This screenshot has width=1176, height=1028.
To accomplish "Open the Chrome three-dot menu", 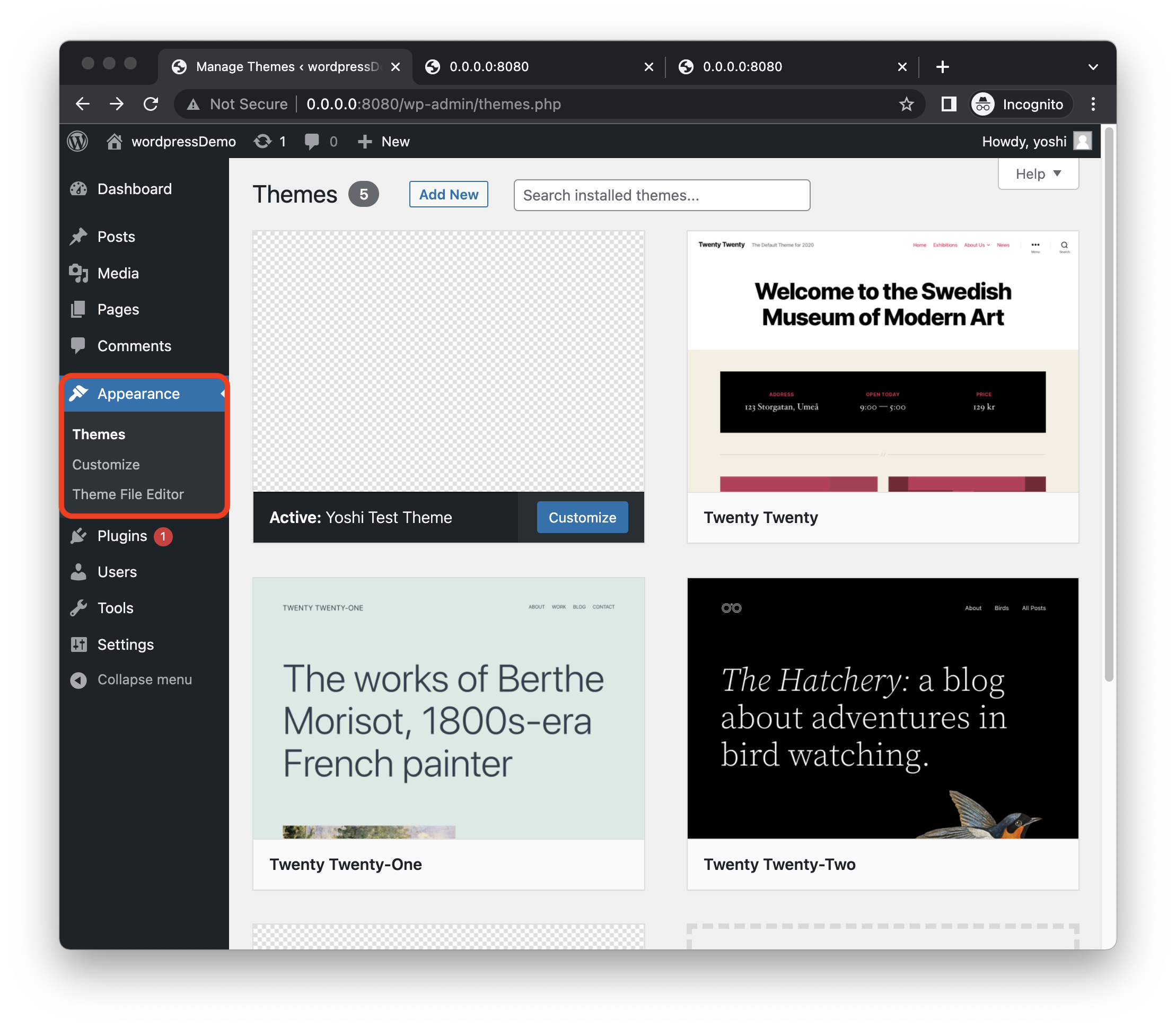I will [1093, 104].
